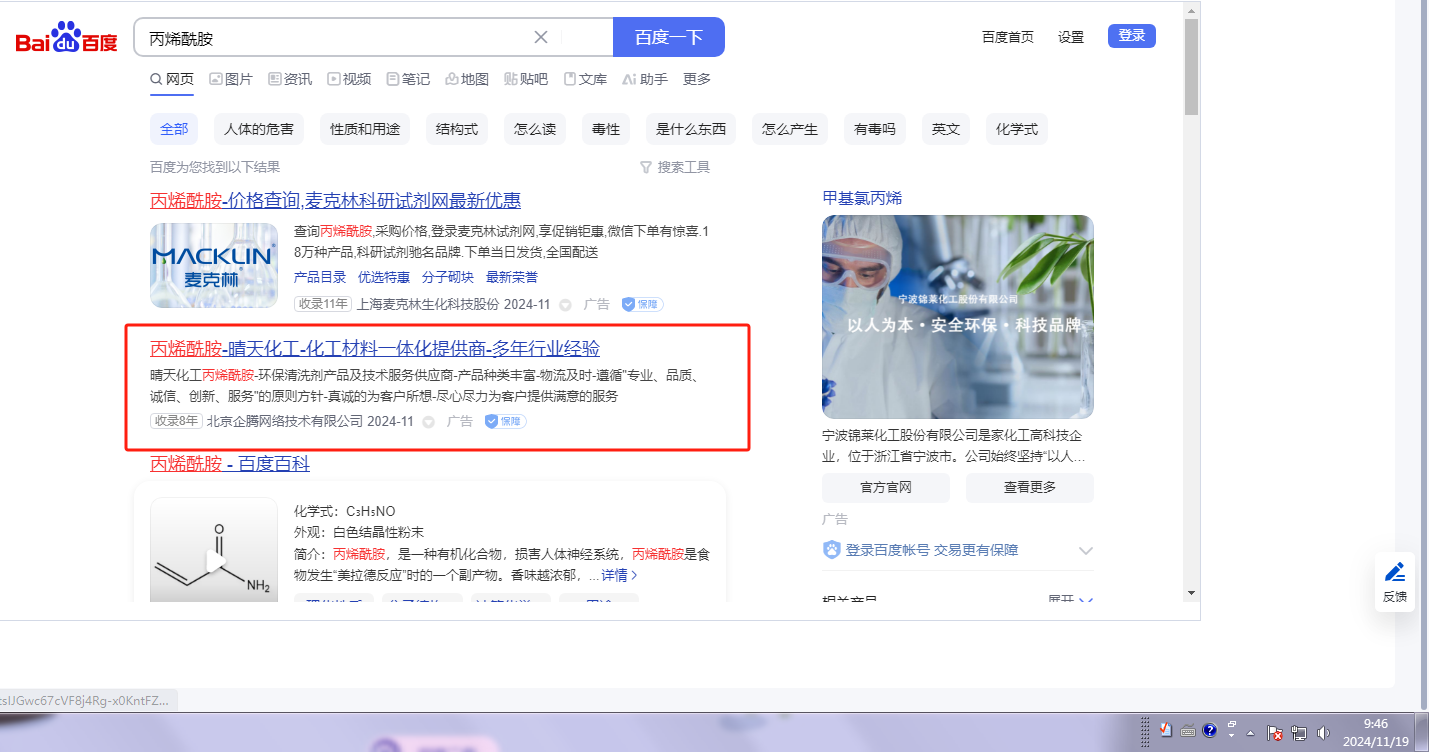Show hidden system tray icons
Image resolution: width=1429 pixels, height=752 pixels.
coord(1250,733)
